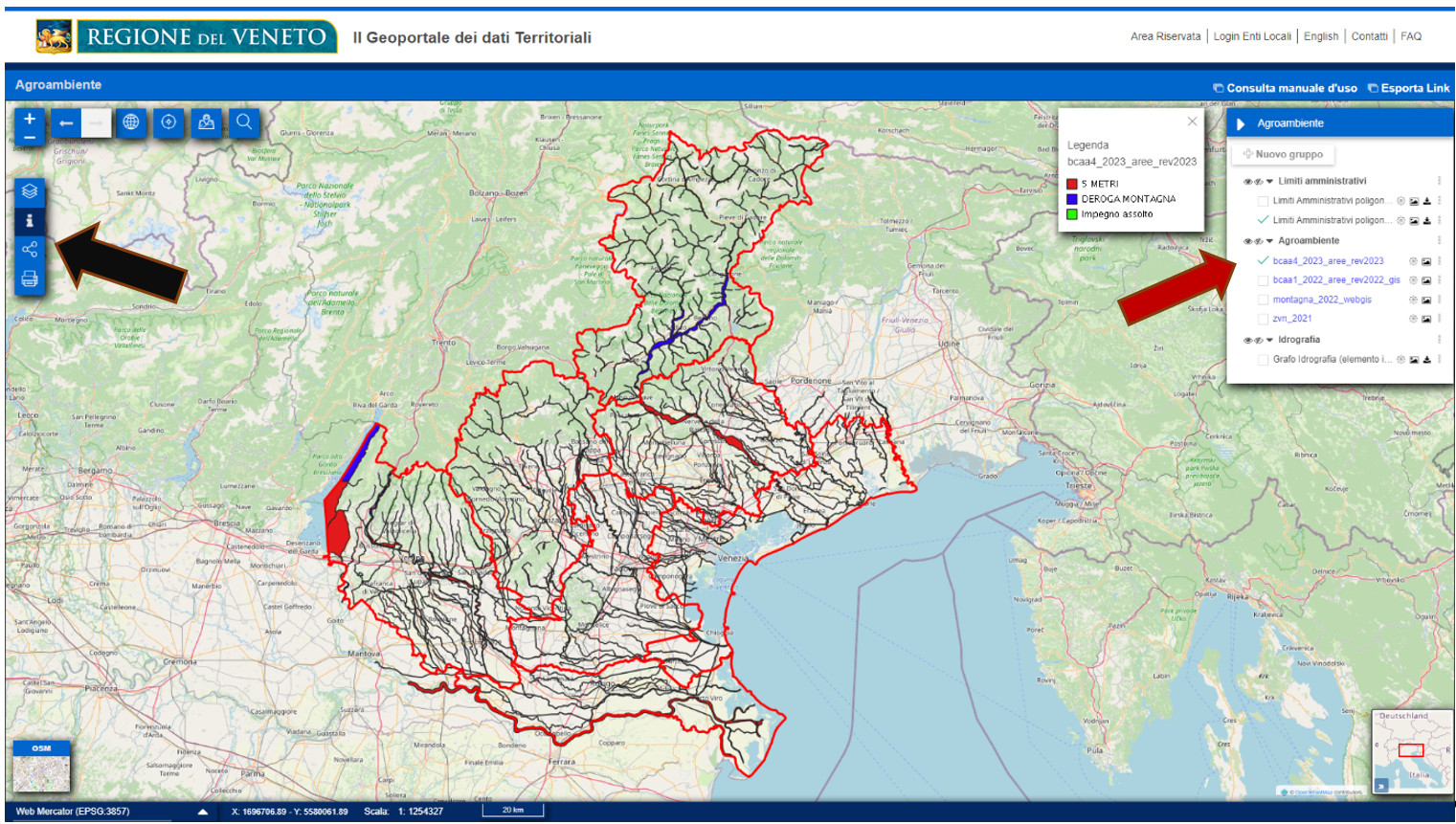The image size is (1456, 824).
Task: Select the feature info tool
Action: [30, 221]
